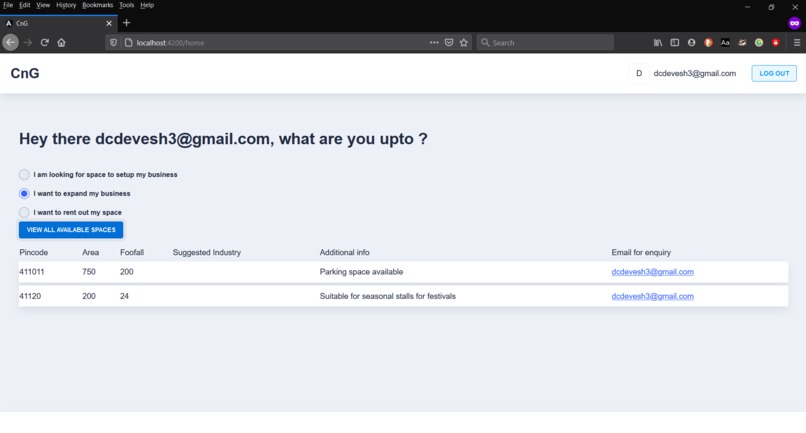Open the Firefox hamburger menu
Viewport: 806px width, 433px height.
797,43
